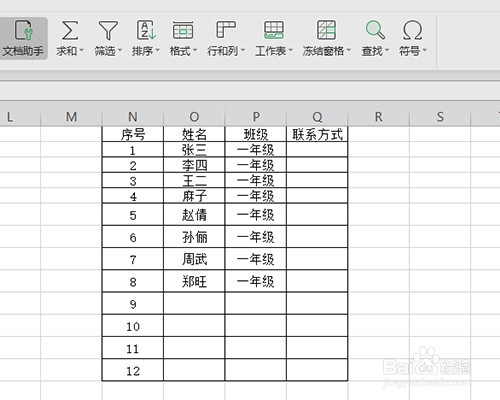The height and width of the screenshot is (400, 500).
Task: Select the 序号 header cell
Action: tap(133, 134)
